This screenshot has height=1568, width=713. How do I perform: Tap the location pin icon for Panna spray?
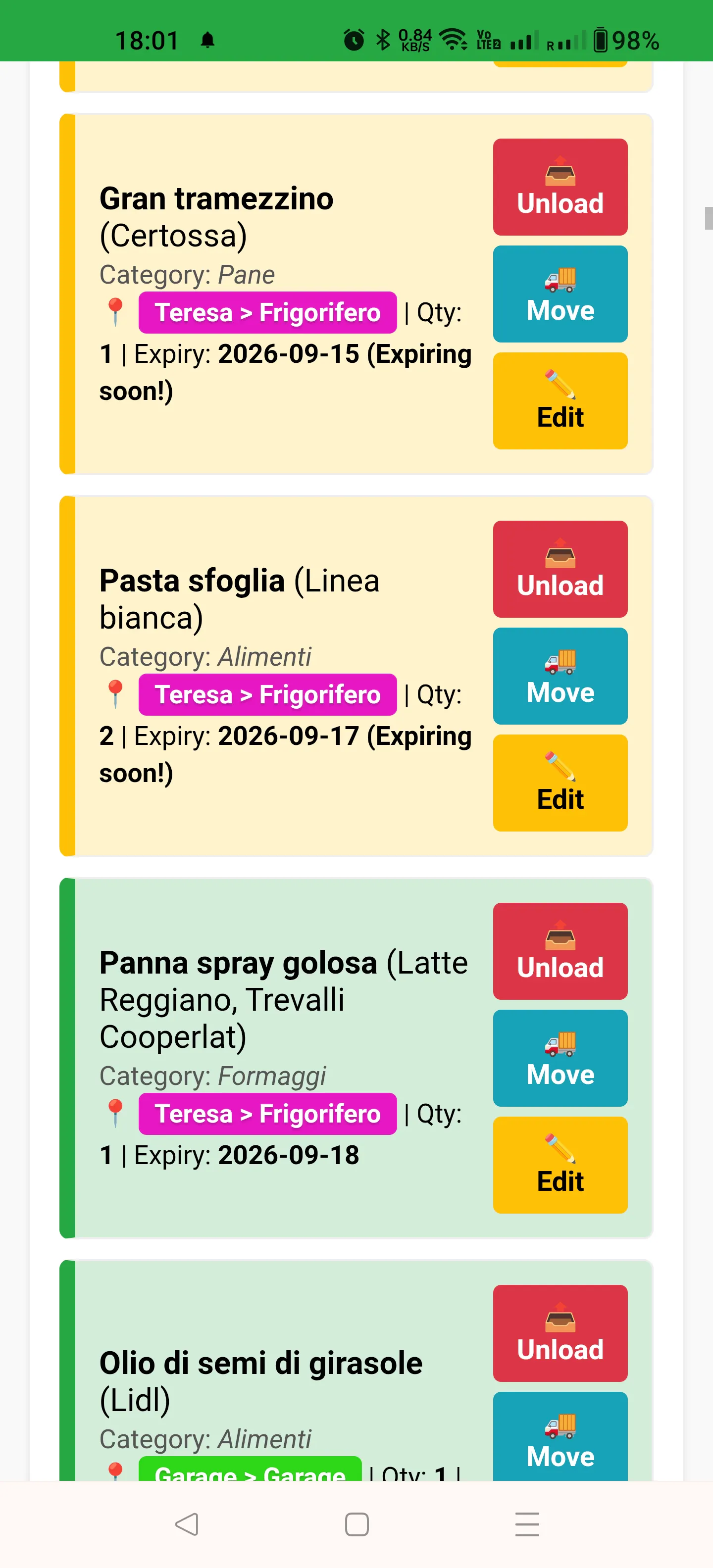coord(115,1113)
